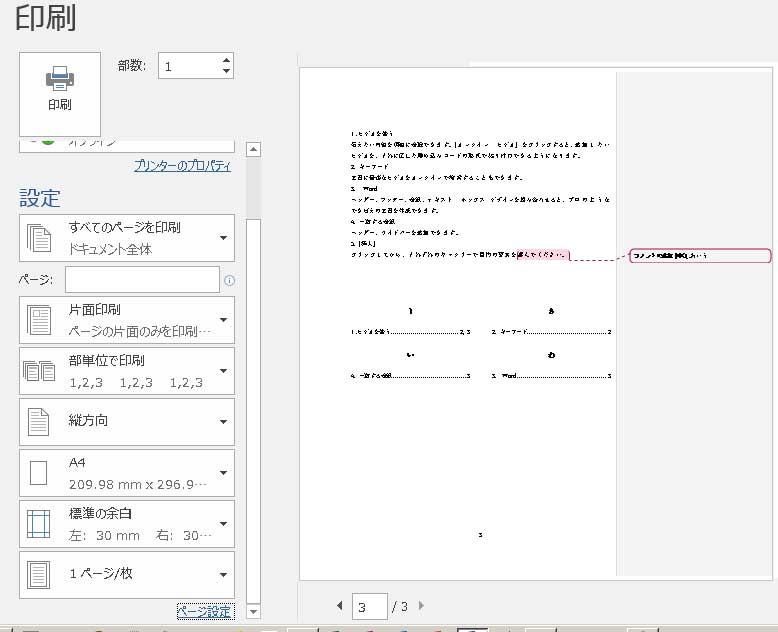
Task: Click the portrait orientation page icon
Action: 39,422
